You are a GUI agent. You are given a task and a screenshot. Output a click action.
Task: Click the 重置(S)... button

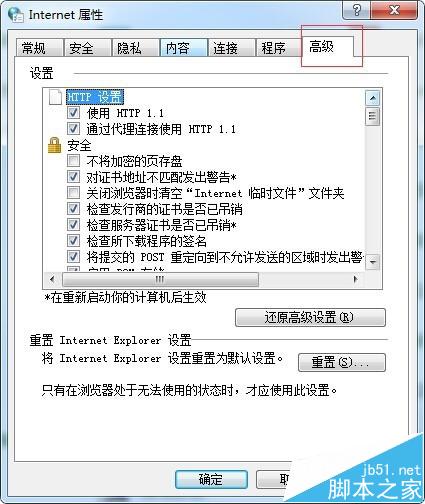342,362
